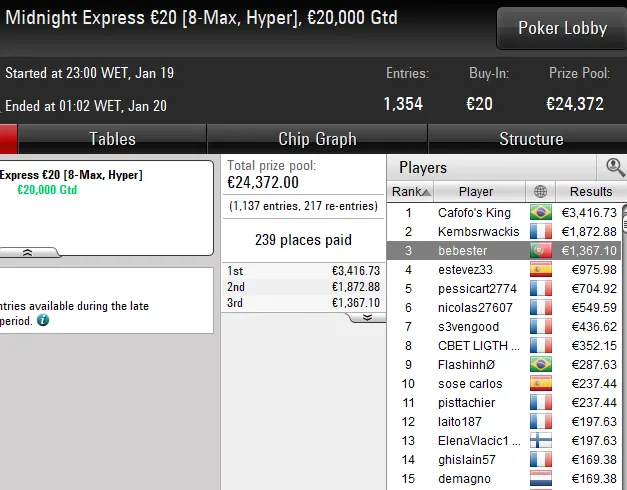Click the info icon beside late period text

43,320
